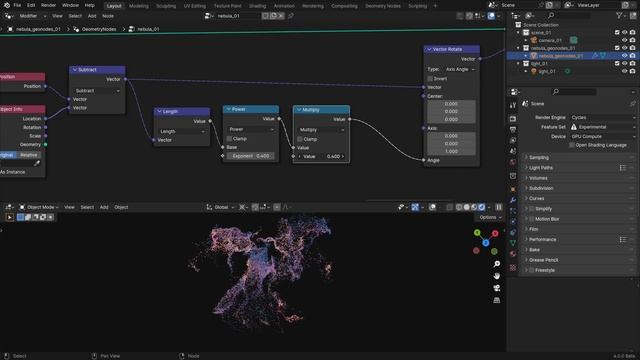The width and height of the screenshot is (640, 360).
Task: Toggle Clamp checkbox in Multiply node
Action: tap(300, 139)
